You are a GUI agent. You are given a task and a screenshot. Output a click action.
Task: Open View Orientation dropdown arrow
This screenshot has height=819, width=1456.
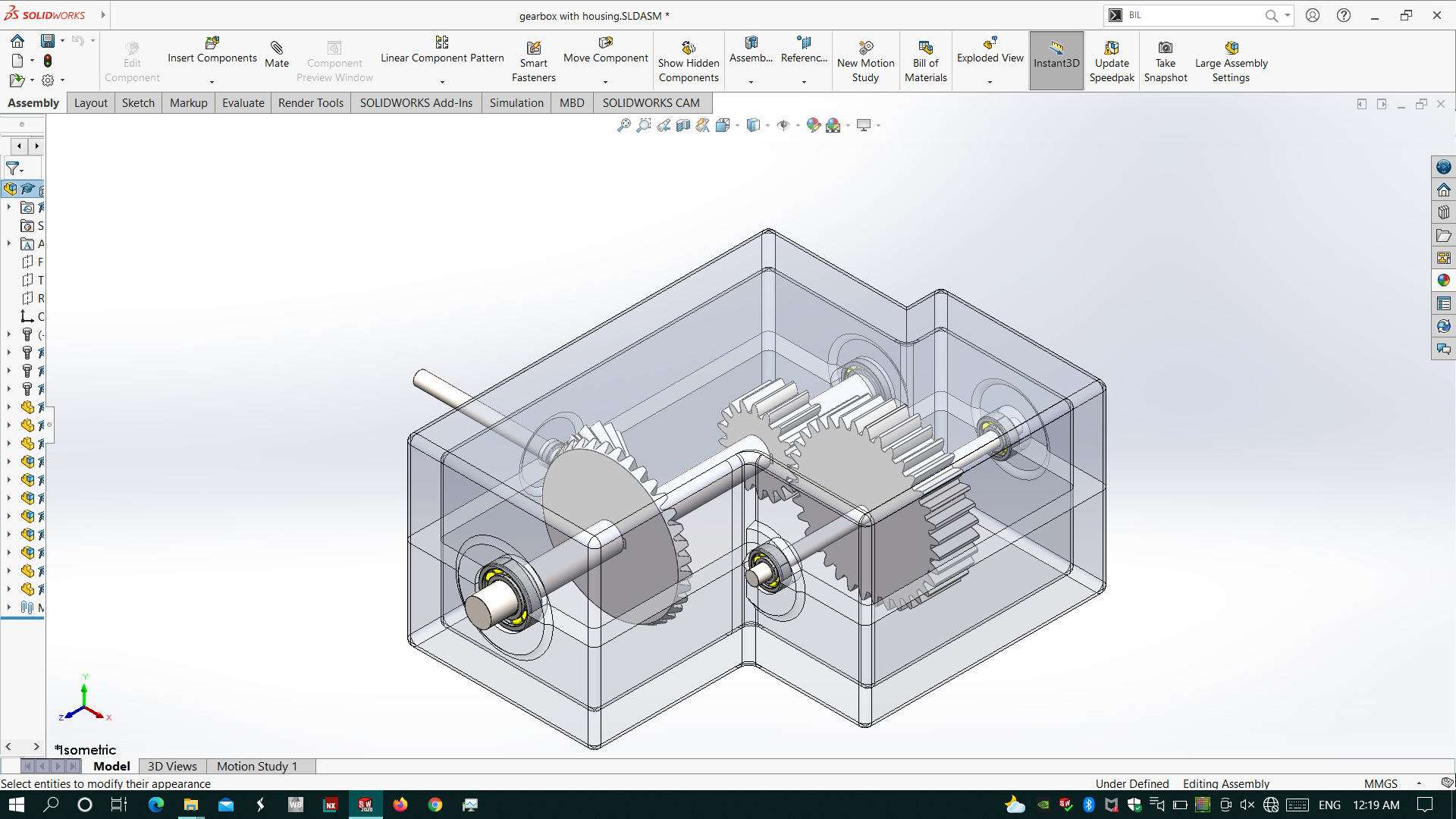(737, 126)
